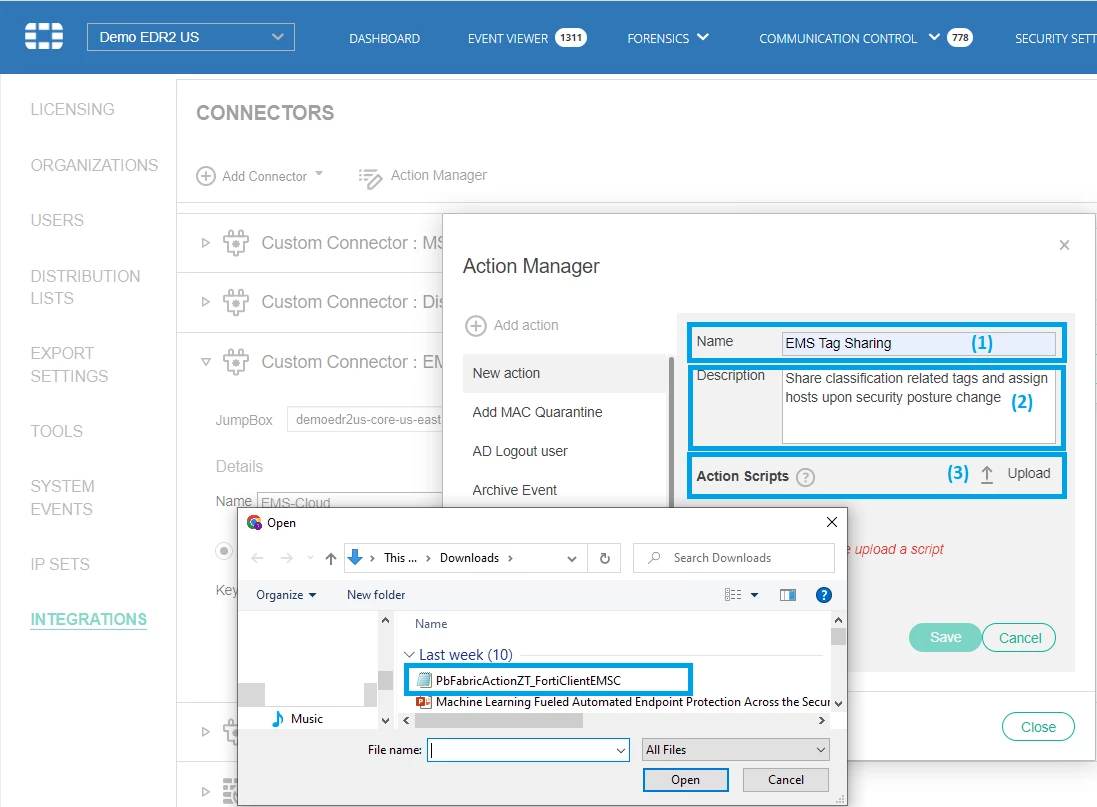Image resolution: width=1097 pixels, height=807 pixels.
Task: Select the radio button below connector Name
Action: tap(224, 551)
